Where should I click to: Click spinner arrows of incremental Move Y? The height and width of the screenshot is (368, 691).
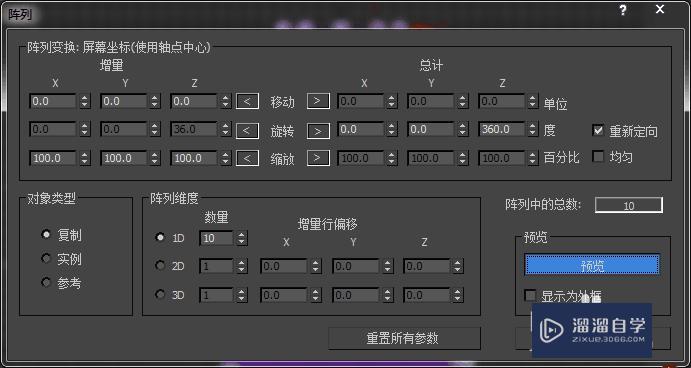click(x=155, y=101)
